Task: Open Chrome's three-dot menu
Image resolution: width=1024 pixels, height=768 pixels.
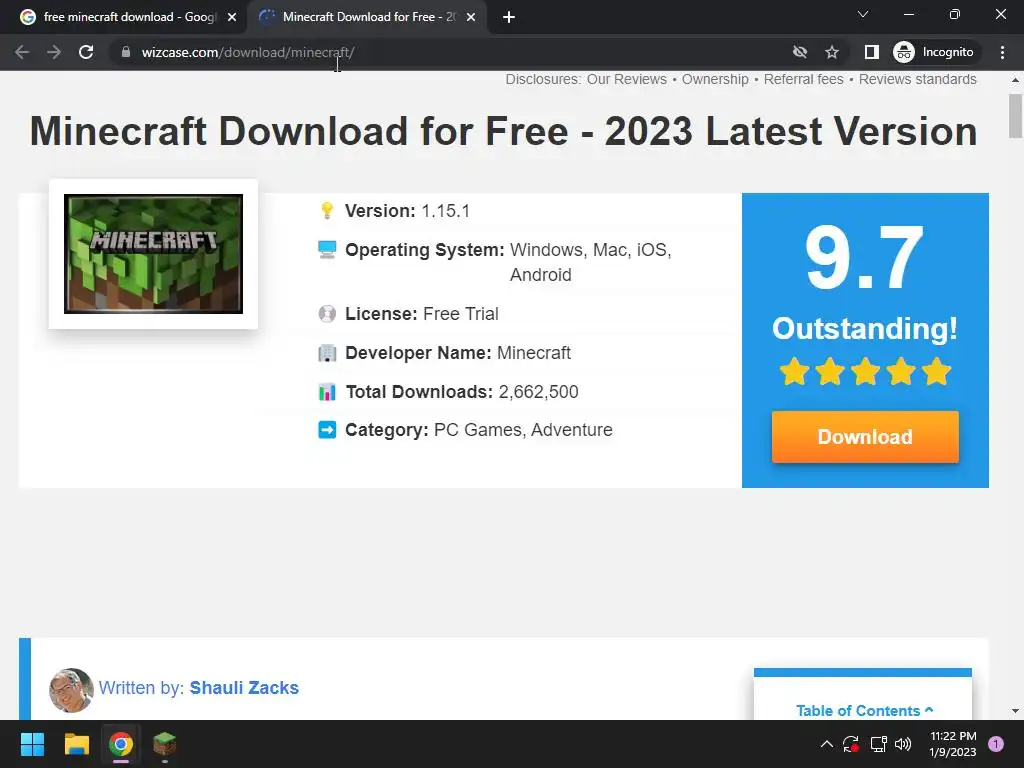Action: tap(1002, 52)
